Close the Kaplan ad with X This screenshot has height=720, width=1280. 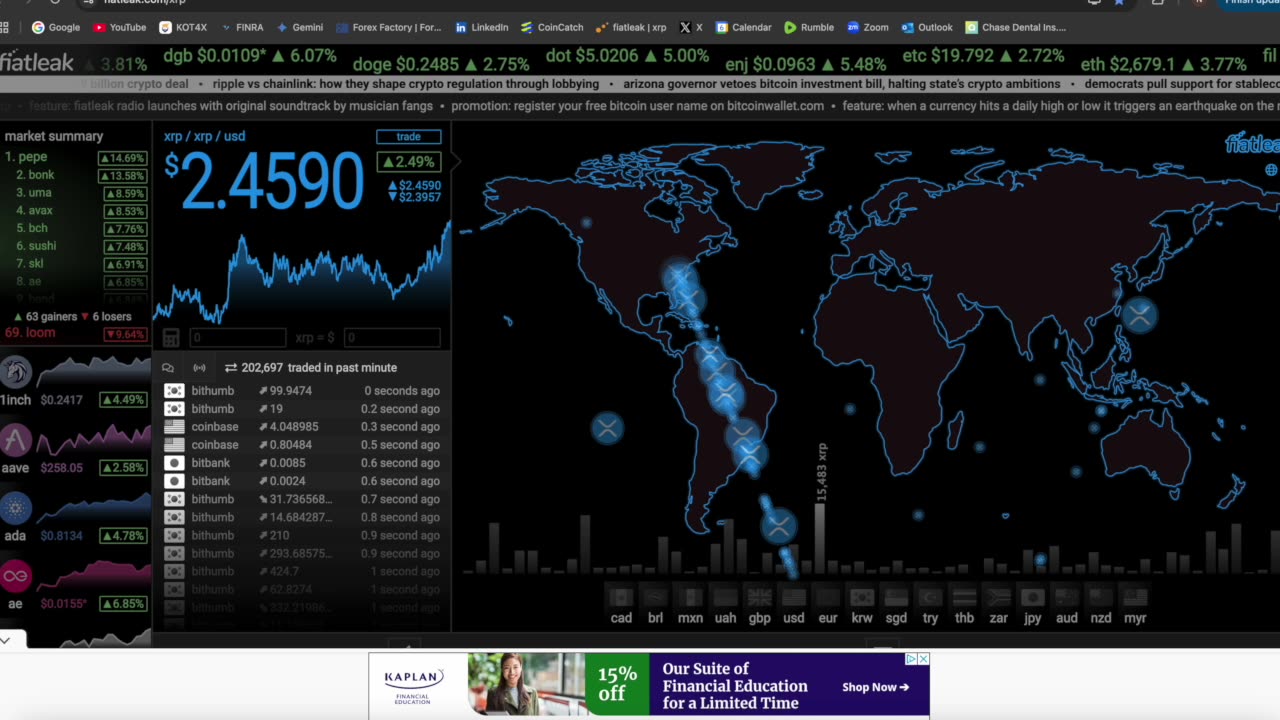[x=924, y=659]
